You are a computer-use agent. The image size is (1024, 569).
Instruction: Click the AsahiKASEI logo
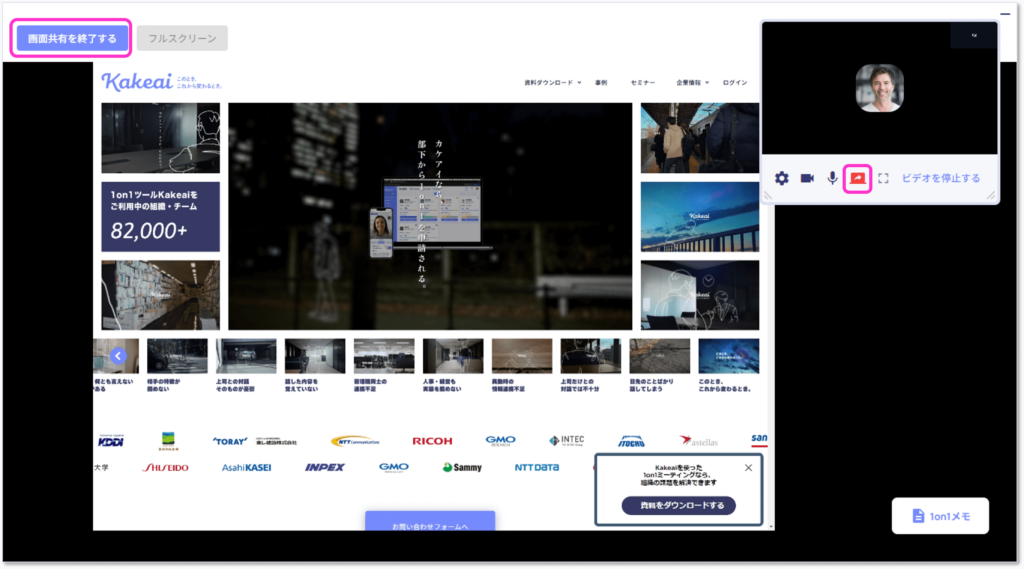click(246, 468)
